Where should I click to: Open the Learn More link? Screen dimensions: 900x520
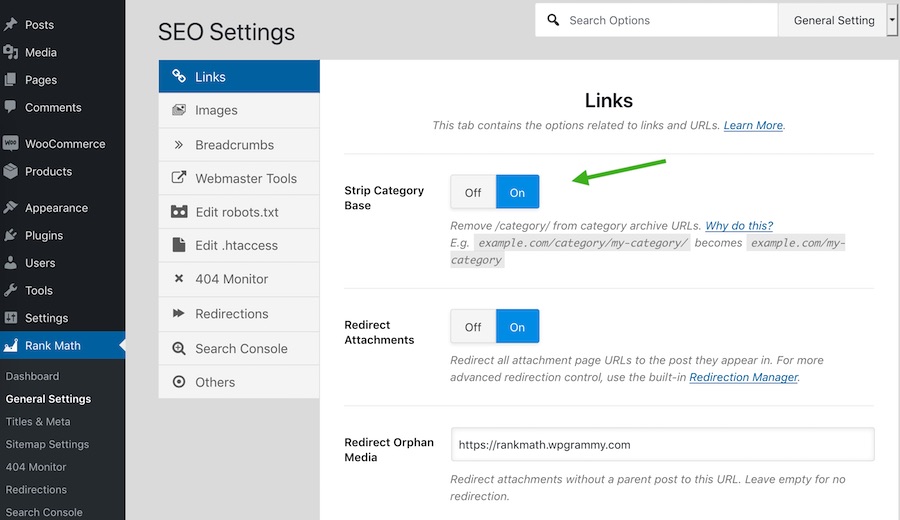753,125
